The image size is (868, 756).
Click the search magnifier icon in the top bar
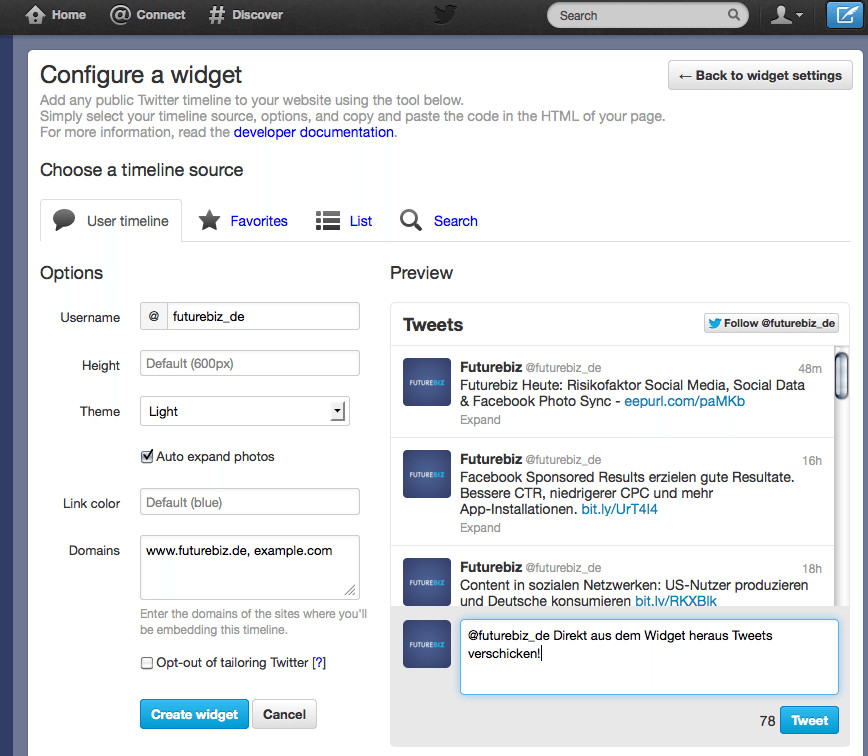pyautogui.click(x=733, y=15)
